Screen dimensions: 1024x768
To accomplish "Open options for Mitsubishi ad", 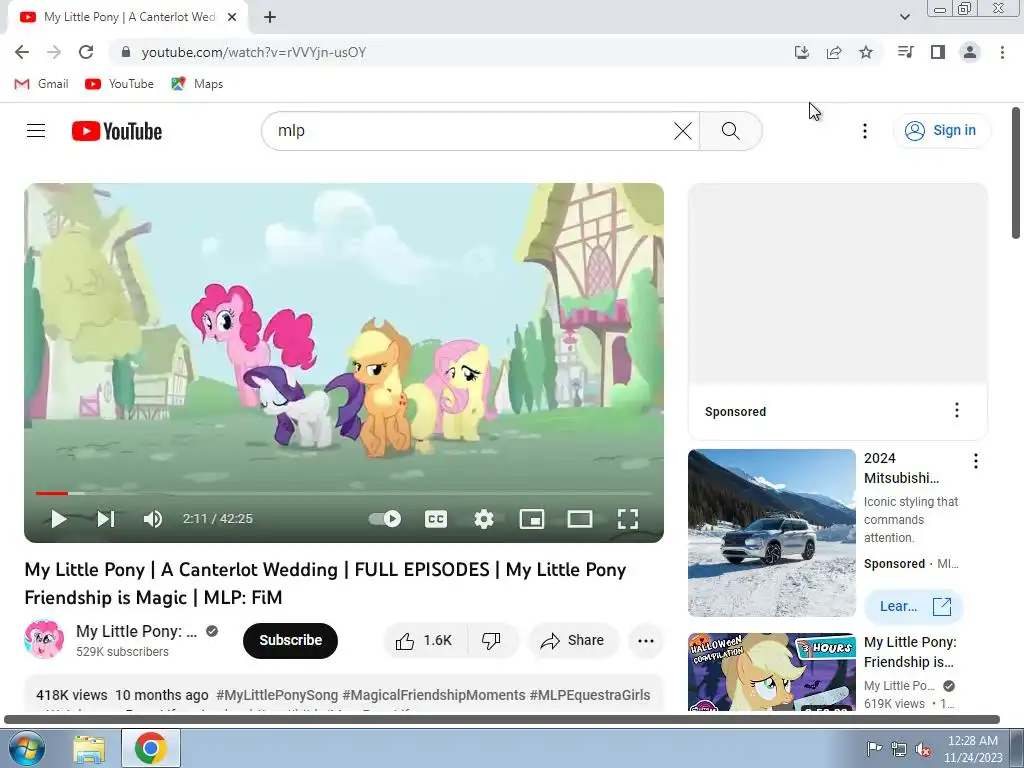I will pyautogui.click(x=976, y=461).
